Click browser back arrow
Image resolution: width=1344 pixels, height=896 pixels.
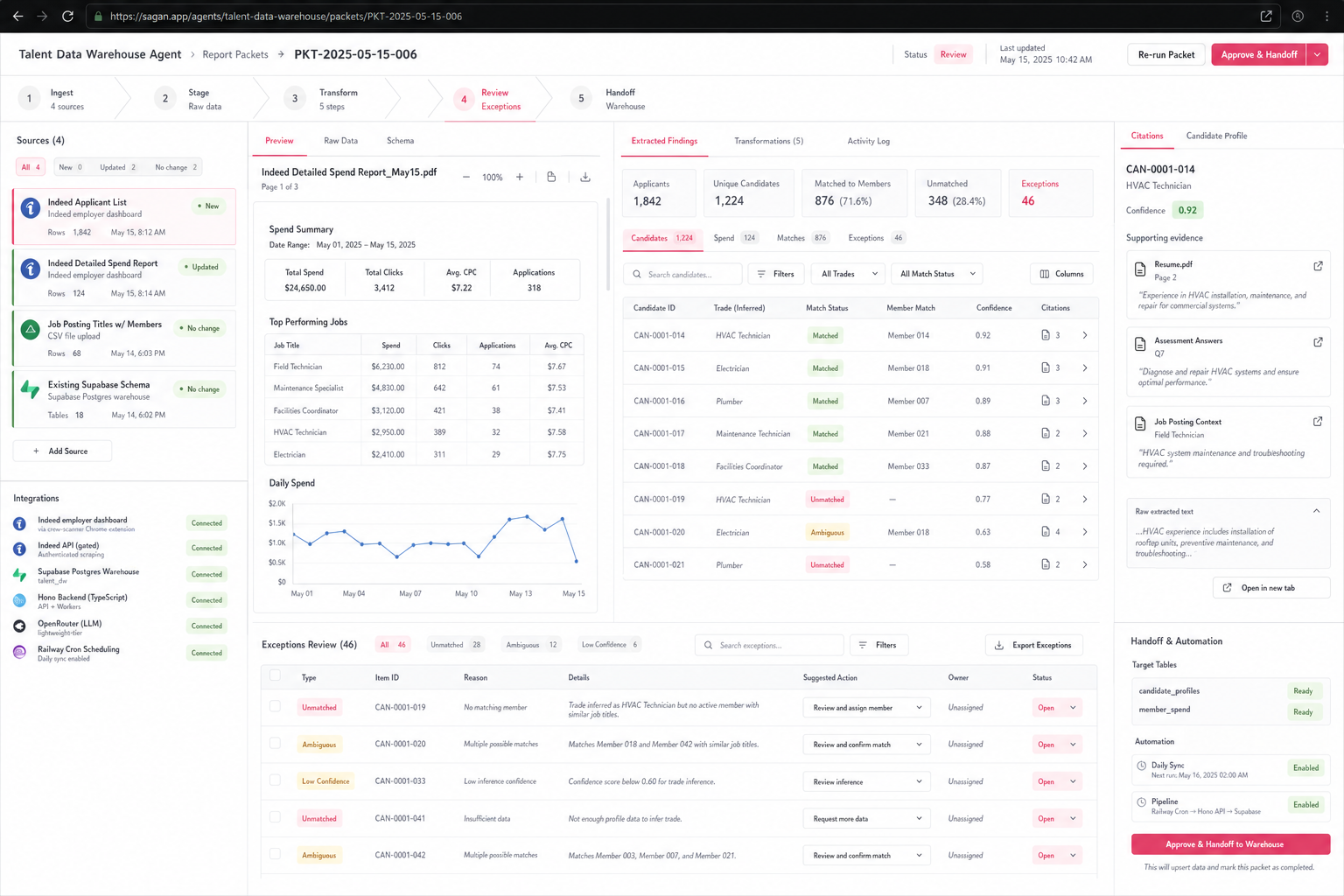point(17,16)
